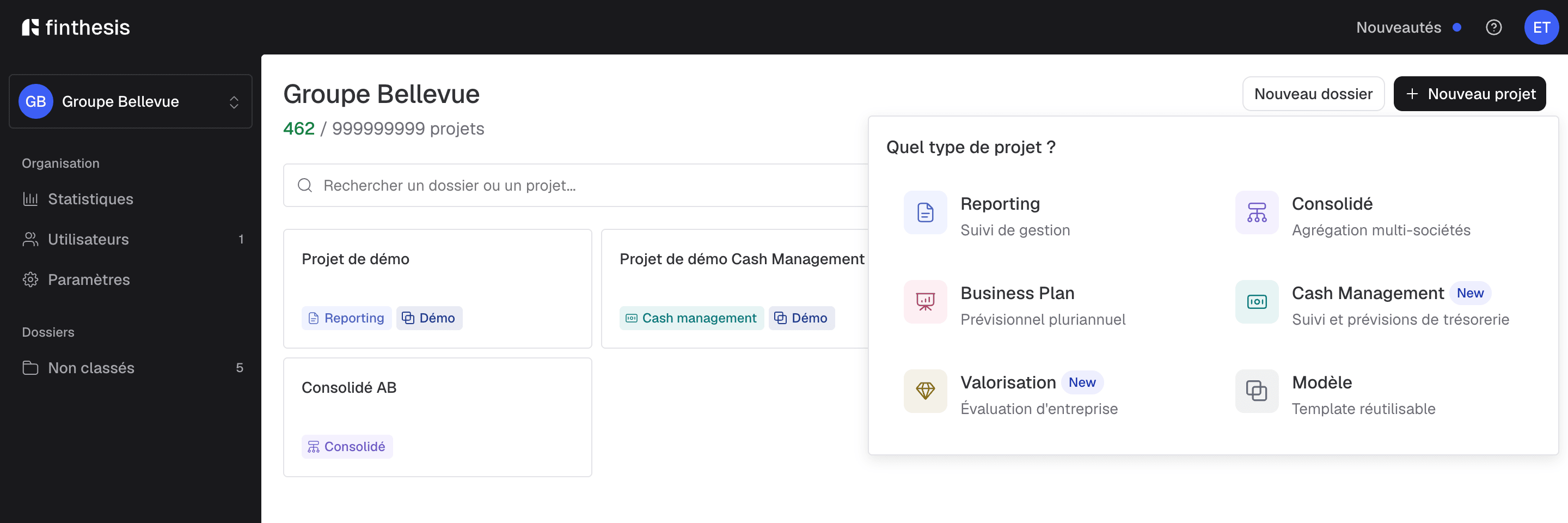
Task: Click the Nouveau projet button
Action: (1469, 94)
